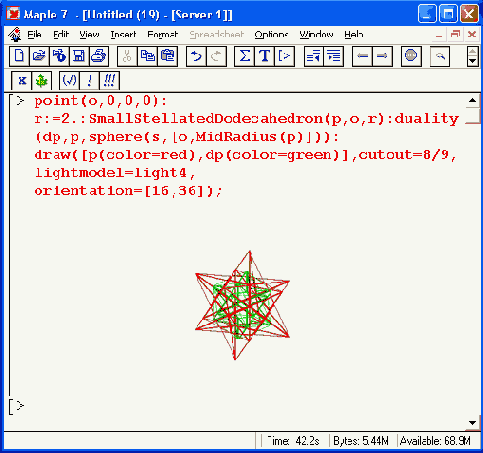Image resolution: width=483 pixels, height=453 pixels.
Task: Redo the last undone operation
Action: click(x=216, y=56)
